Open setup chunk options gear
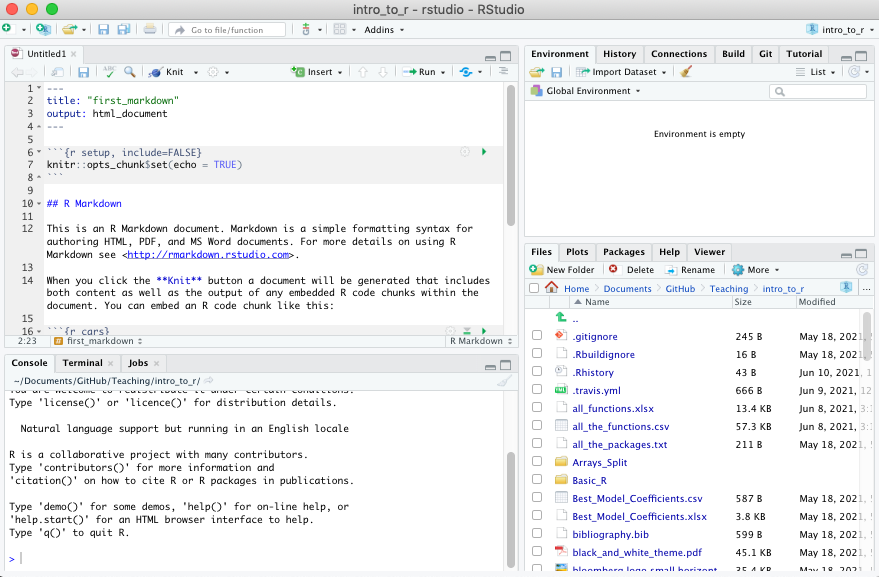The width and height of the screenshot is (879, 577). [x=465, y=151]
